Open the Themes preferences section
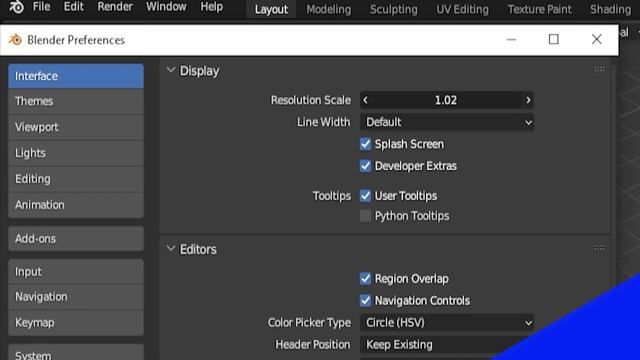This screenshot has height=360, width=640. tap(76, 101)
